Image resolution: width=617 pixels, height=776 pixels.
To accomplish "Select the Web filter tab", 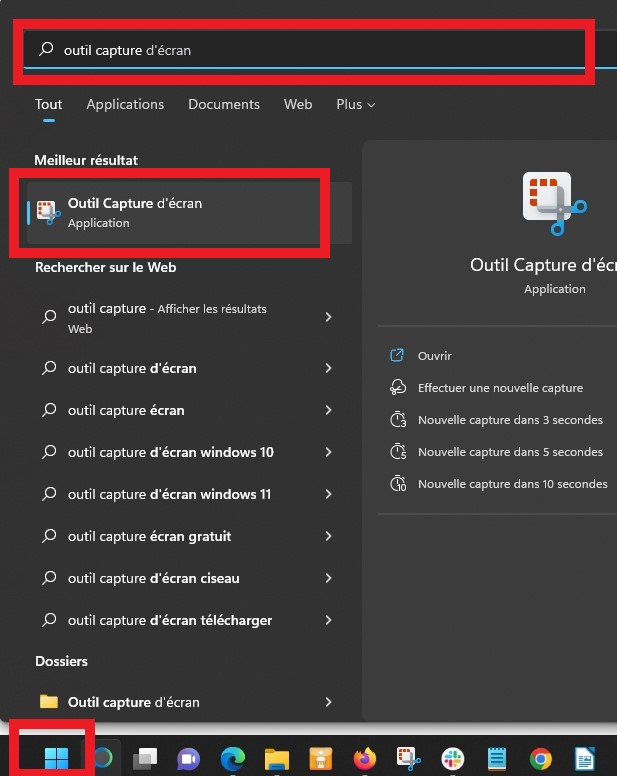I will [298, 104].
